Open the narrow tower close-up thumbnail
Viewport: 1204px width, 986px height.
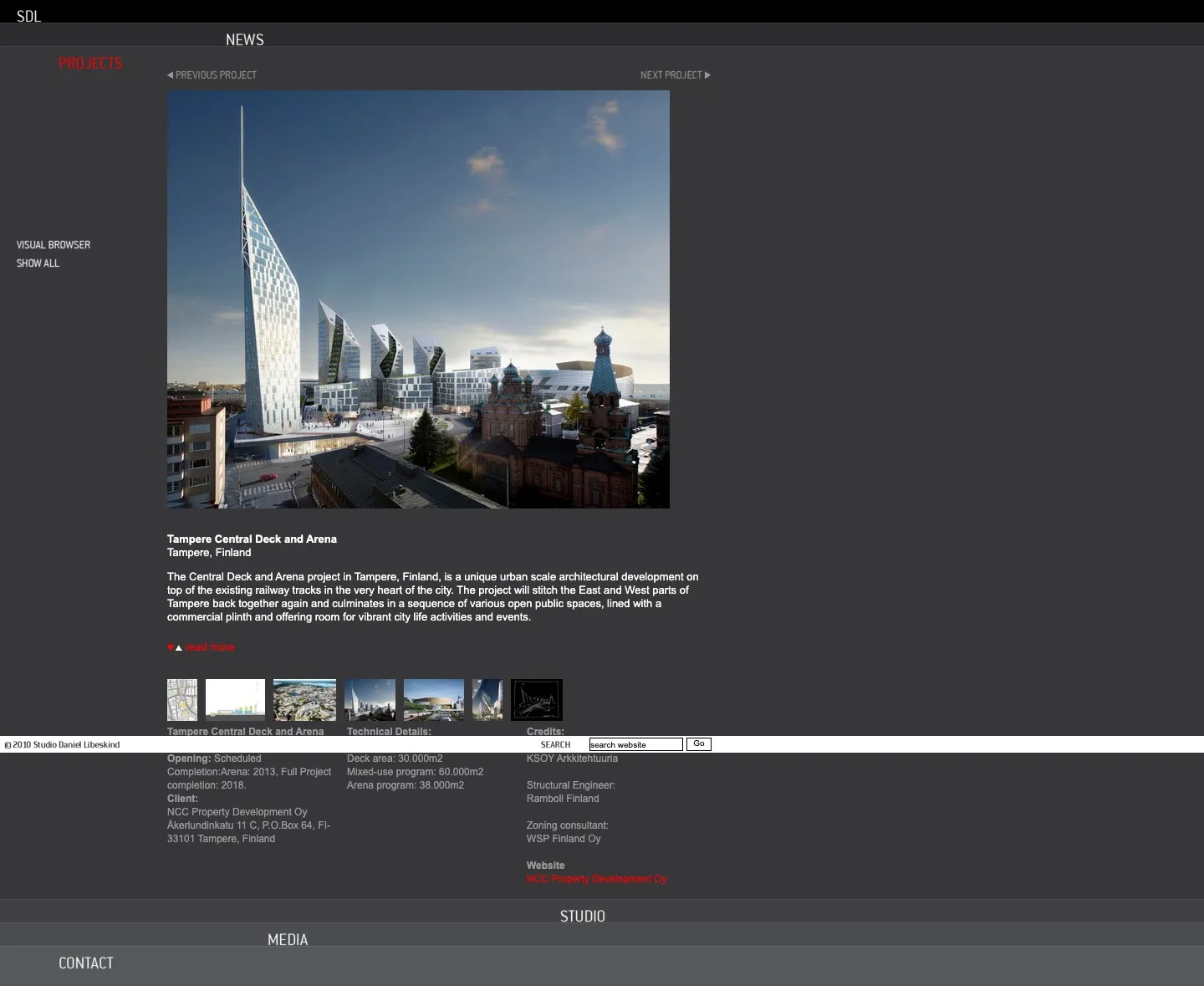click(x=487, y=700)
